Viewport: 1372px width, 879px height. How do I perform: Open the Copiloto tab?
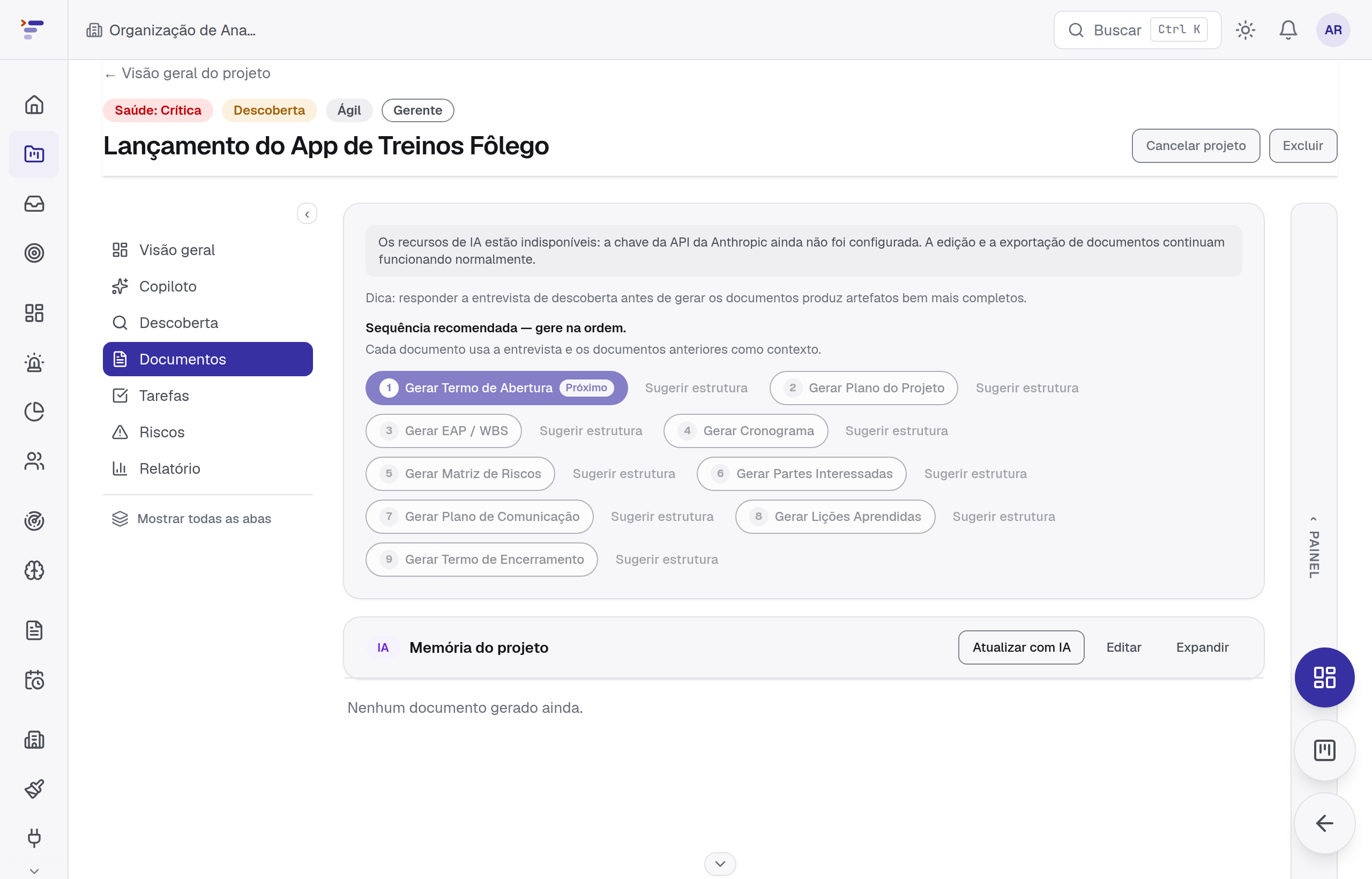click(208, 287)
